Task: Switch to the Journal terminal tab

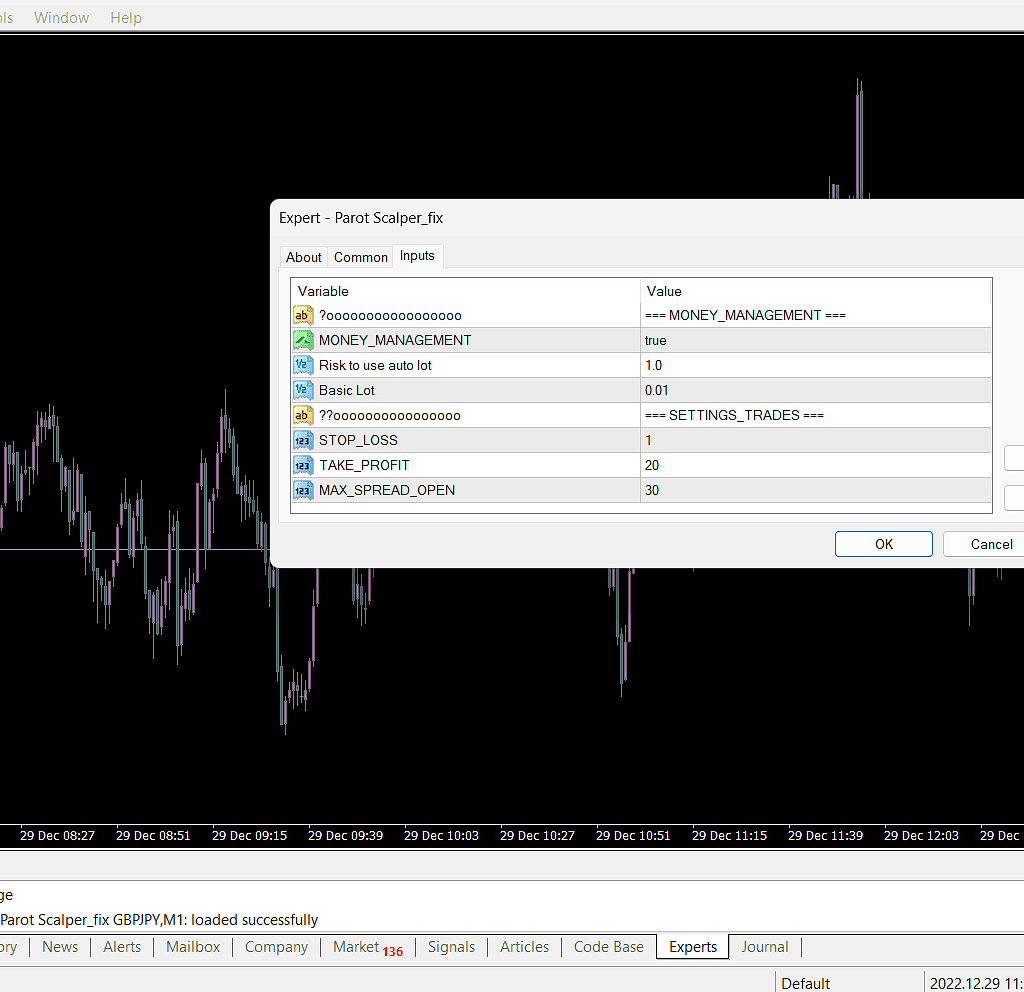Action: pyautogui.click(x=765, y=947)
